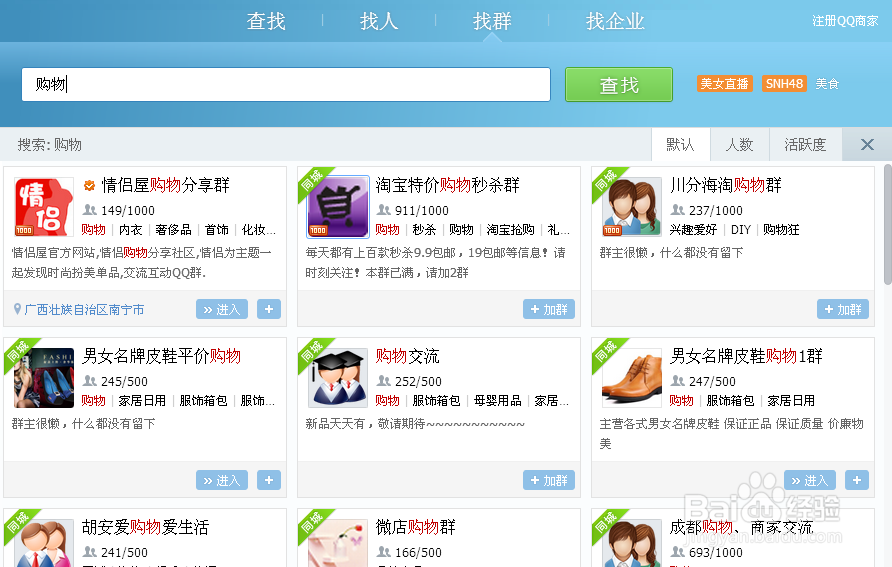Click the 奢侈品 tag in 情侣屋 card
This screenshot has height=567, width=892.
click(174, 230)
